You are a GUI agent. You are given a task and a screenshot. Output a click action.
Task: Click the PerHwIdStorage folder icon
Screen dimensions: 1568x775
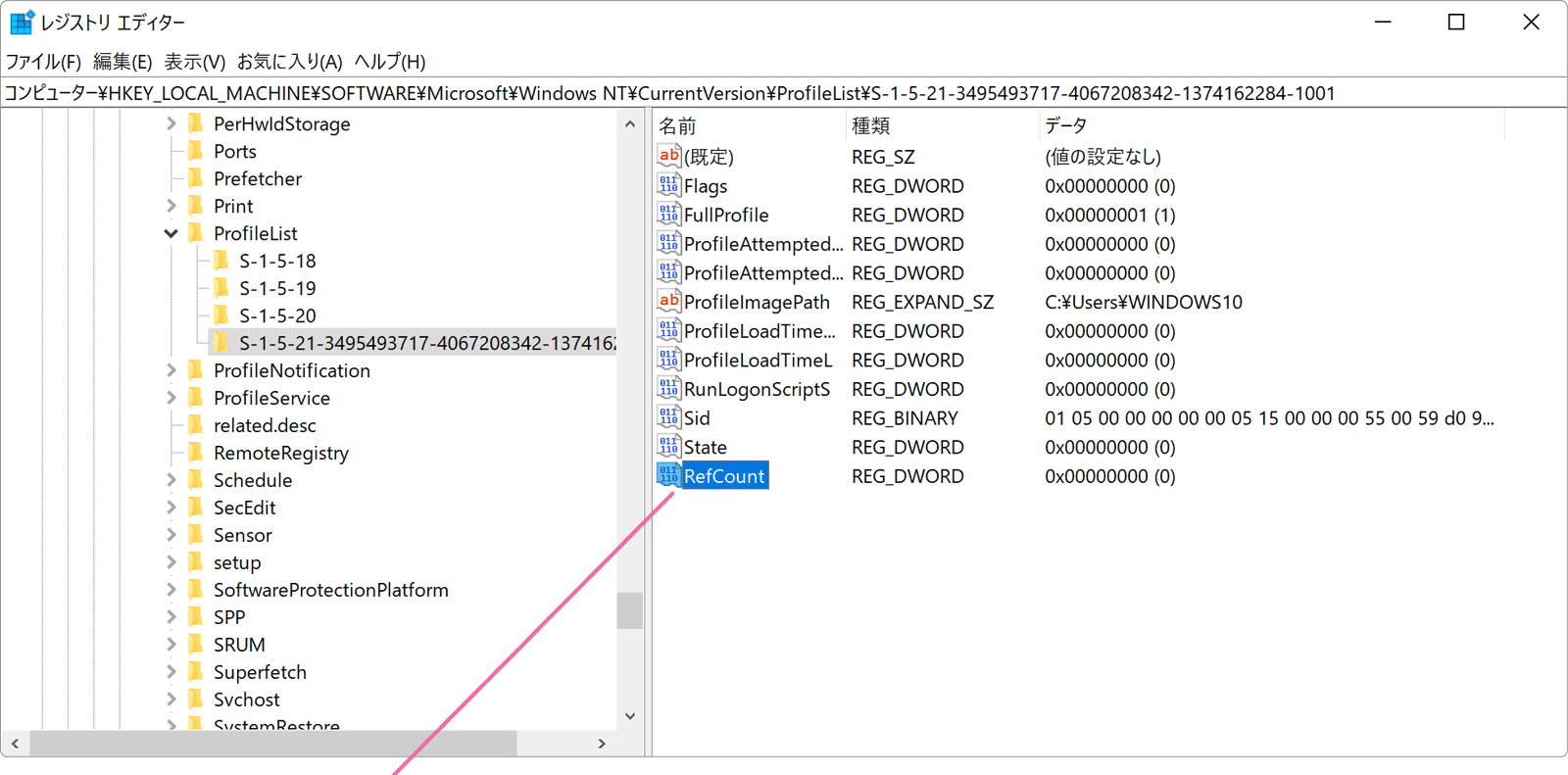click(196, 123)
